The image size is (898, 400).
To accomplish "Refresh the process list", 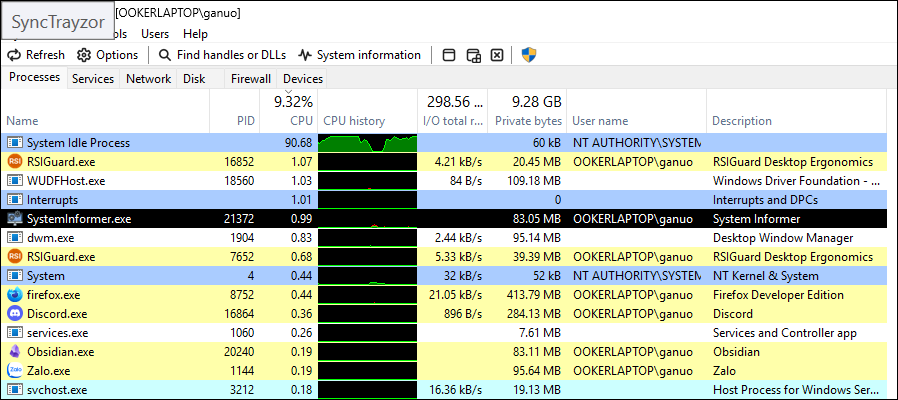I will pos(36,55).
